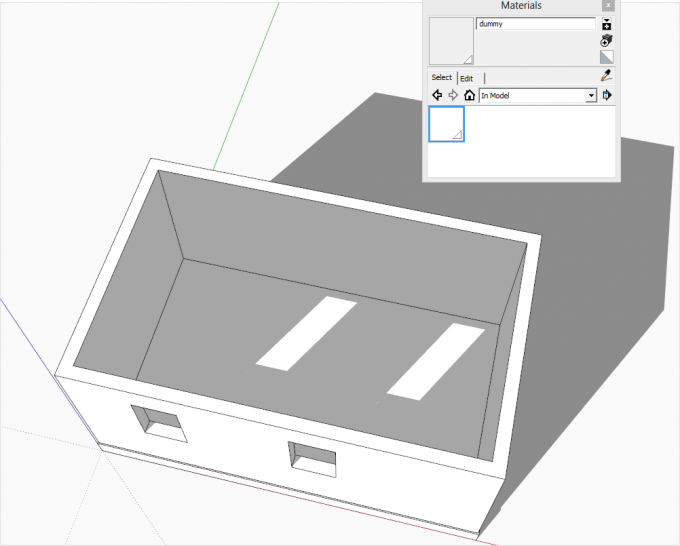The height and width of the screenshot is (546, 680).
Task: Pick the Sample Paint eyedropper
Action: pyautogui.click(x=606, y=75)
